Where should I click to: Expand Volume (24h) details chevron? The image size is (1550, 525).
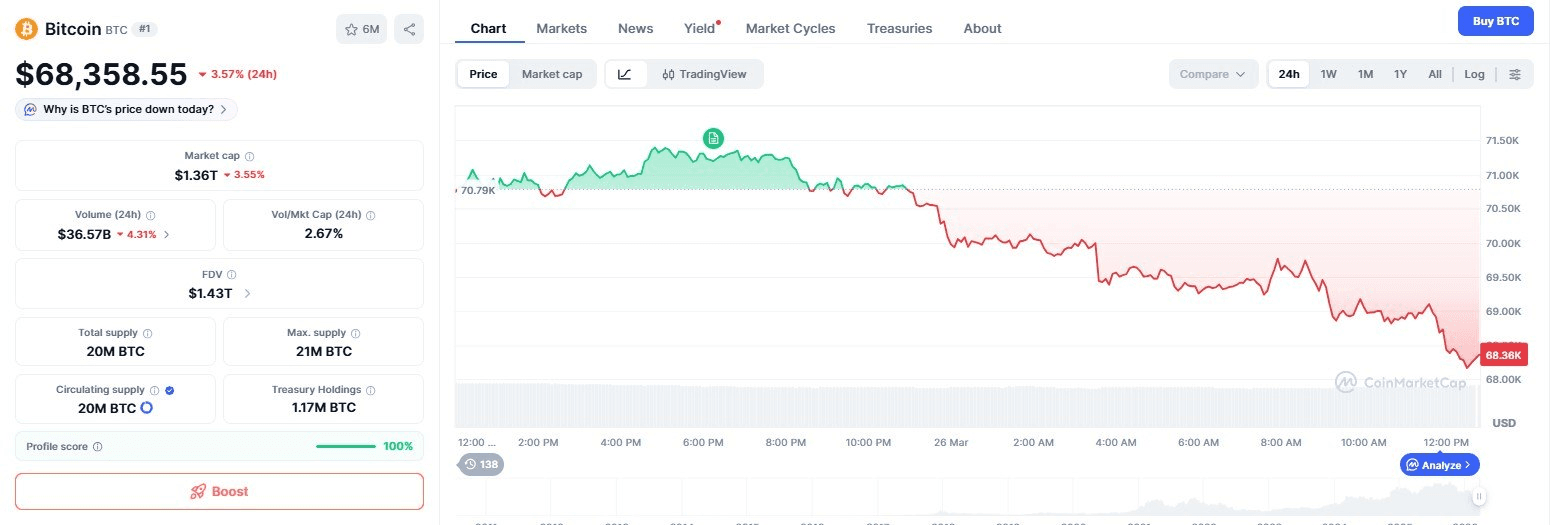[x=167, y=234]
